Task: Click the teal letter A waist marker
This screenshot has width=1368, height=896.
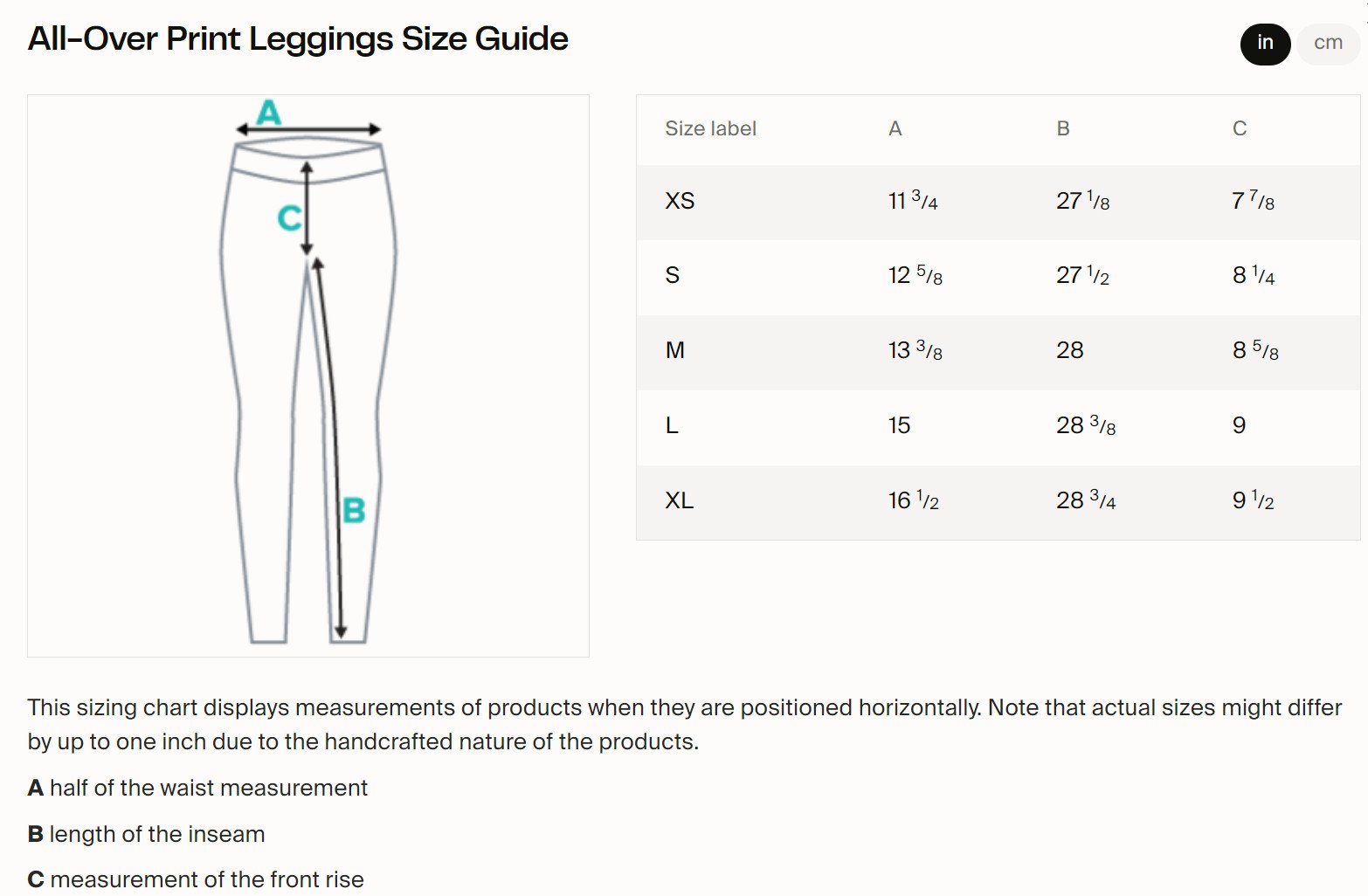Action: 268,113
